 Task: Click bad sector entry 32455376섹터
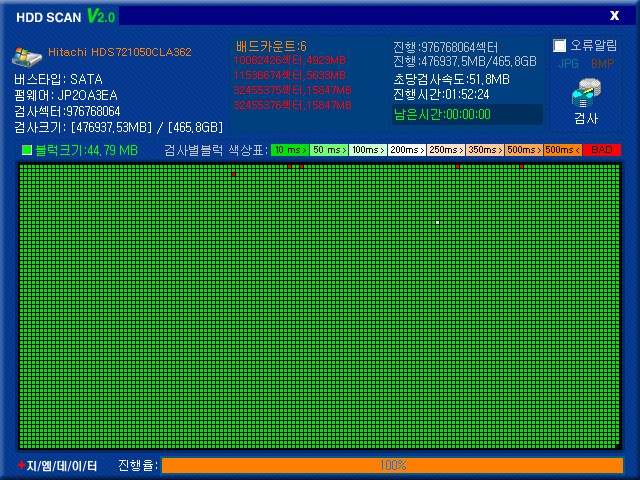click(292, 105)
